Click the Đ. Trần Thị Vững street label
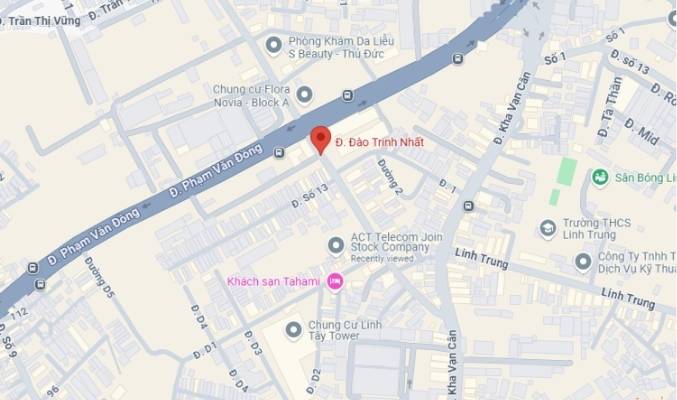Image resolution: width=677 pixels, height=400 pixels. point(40,21)
